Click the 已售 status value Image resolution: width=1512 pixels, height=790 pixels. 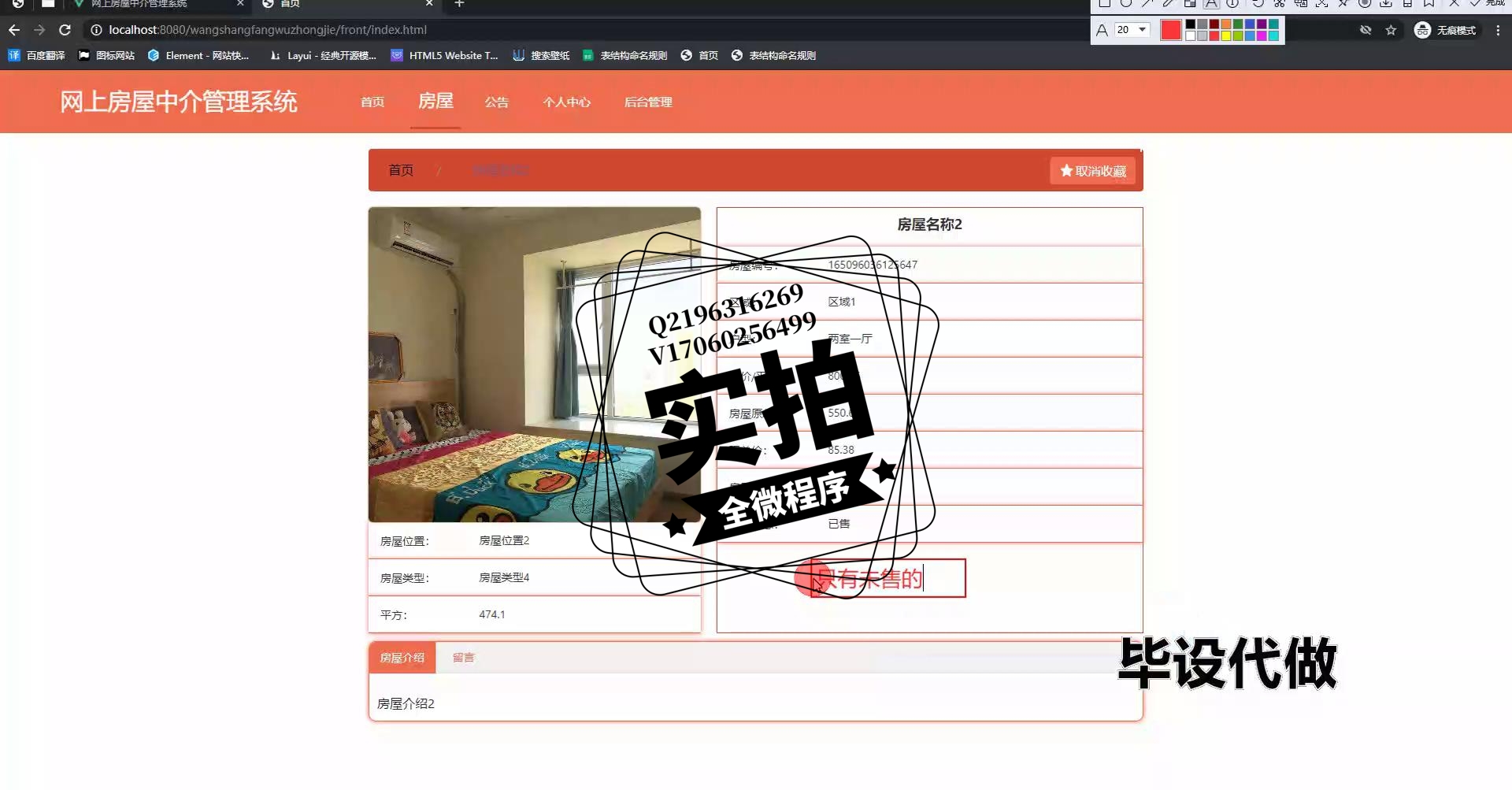coord(839,524)
